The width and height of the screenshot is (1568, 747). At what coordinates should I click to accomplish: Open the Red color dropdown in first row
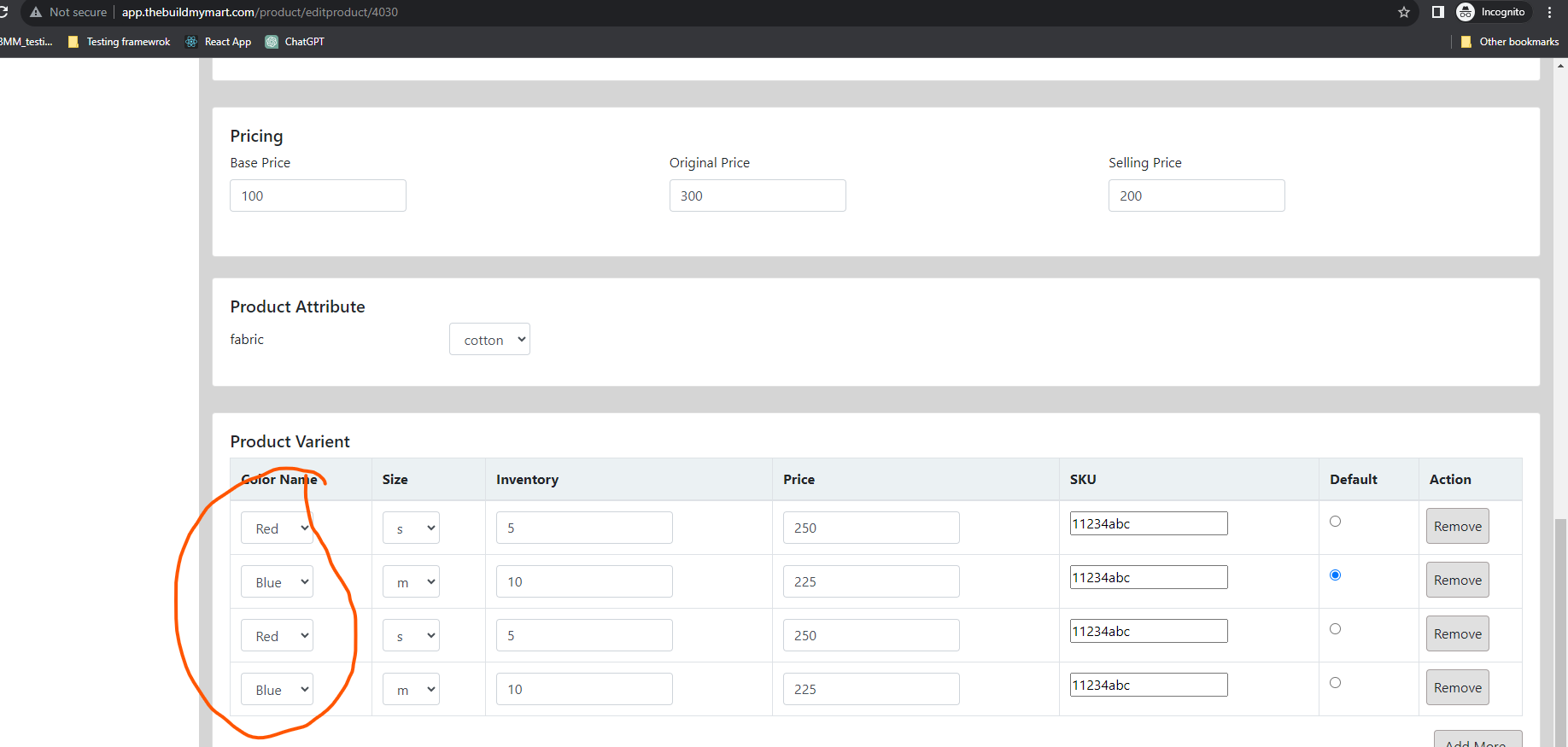277,528
